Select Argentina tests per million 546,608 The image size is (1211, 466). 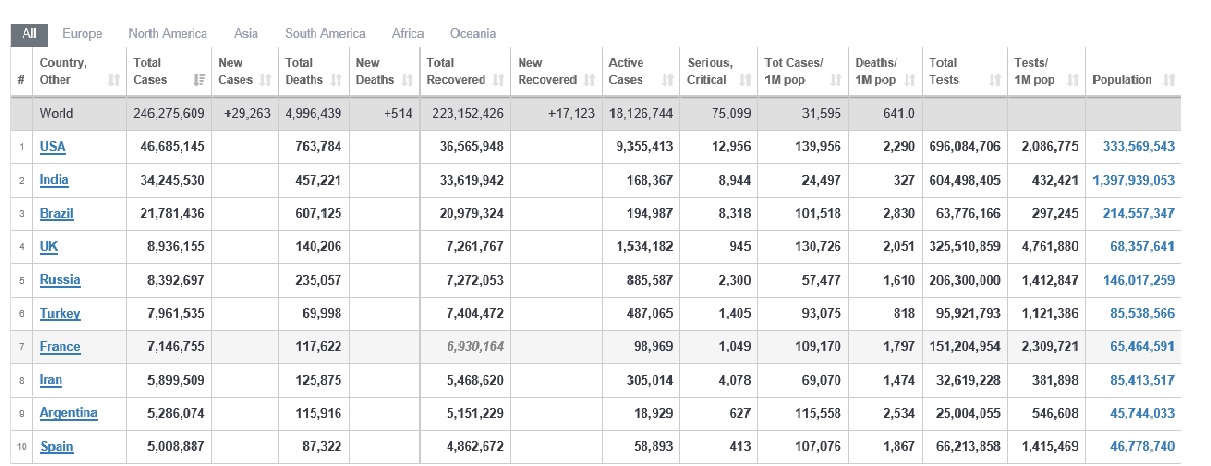pos(1056,413)
